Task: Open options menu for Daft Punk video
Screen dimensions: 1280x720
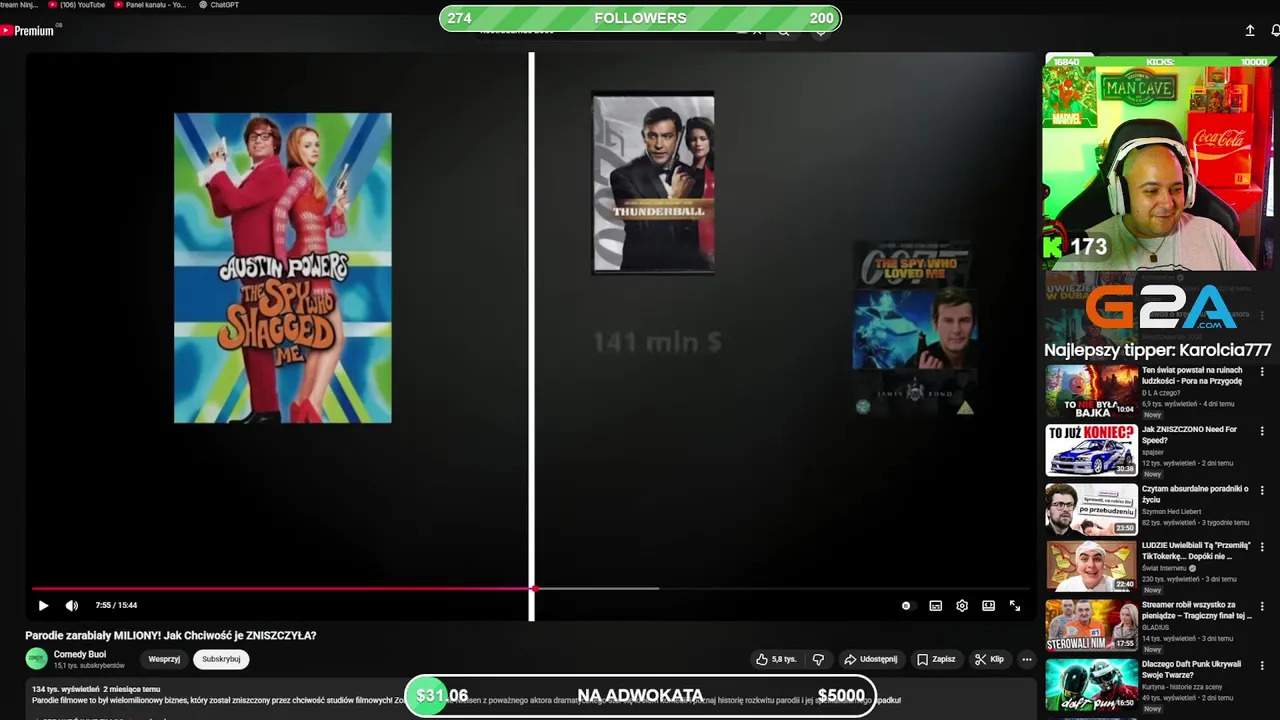Action: pyautogui.click(x=1262, y=665)
